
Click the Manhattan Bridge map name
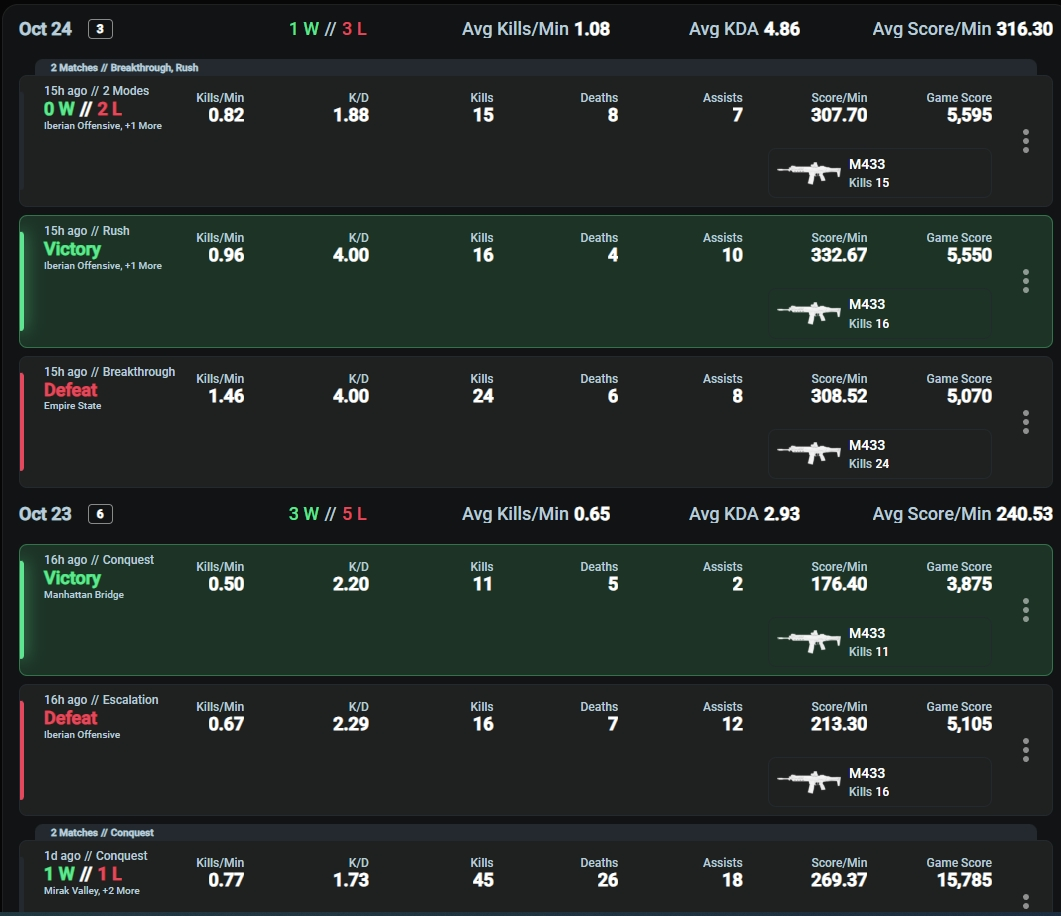[x=84, y=595]
